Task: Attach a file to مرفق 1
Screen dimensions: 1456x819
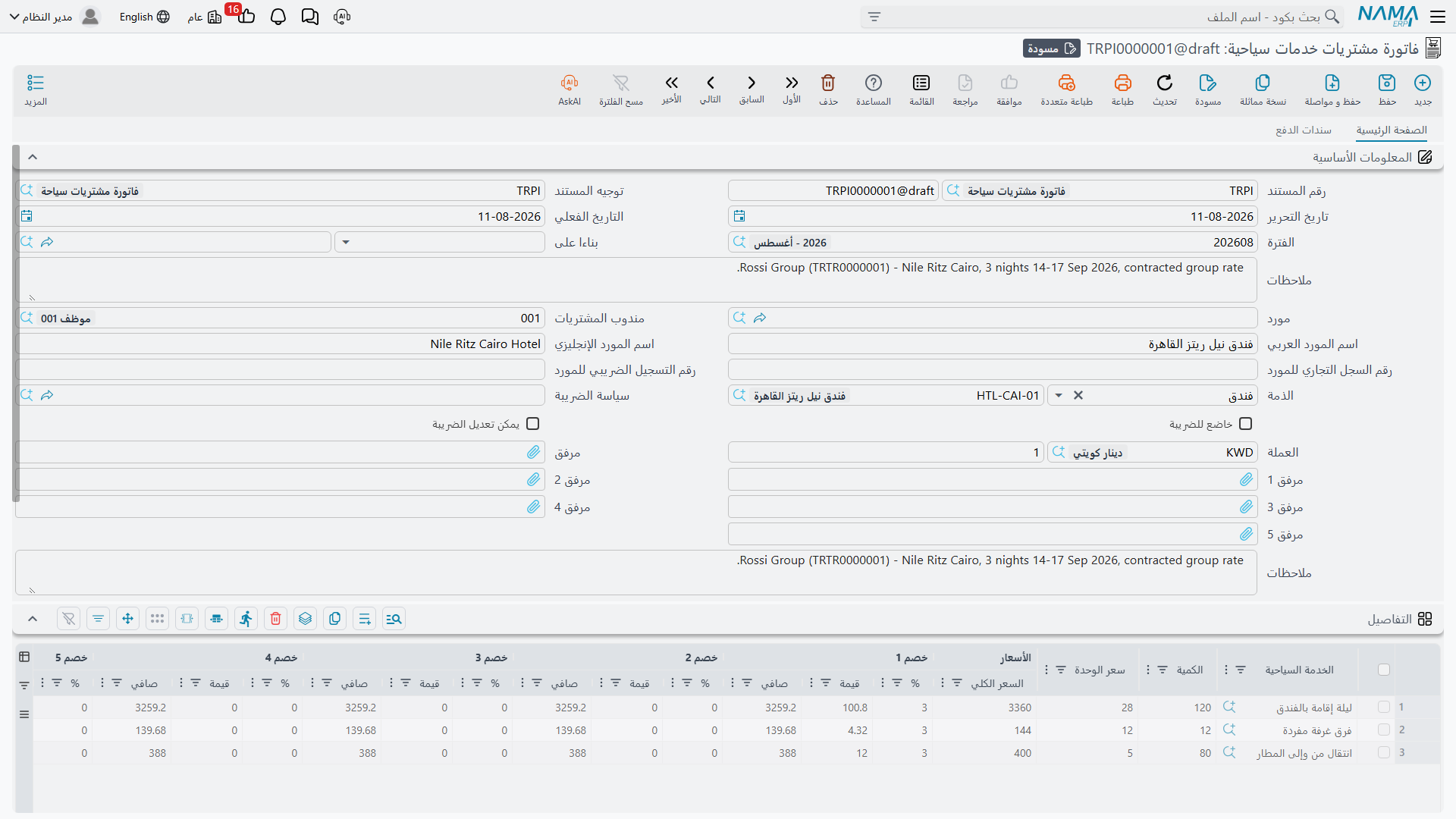Action: (x=1247, y=480)
